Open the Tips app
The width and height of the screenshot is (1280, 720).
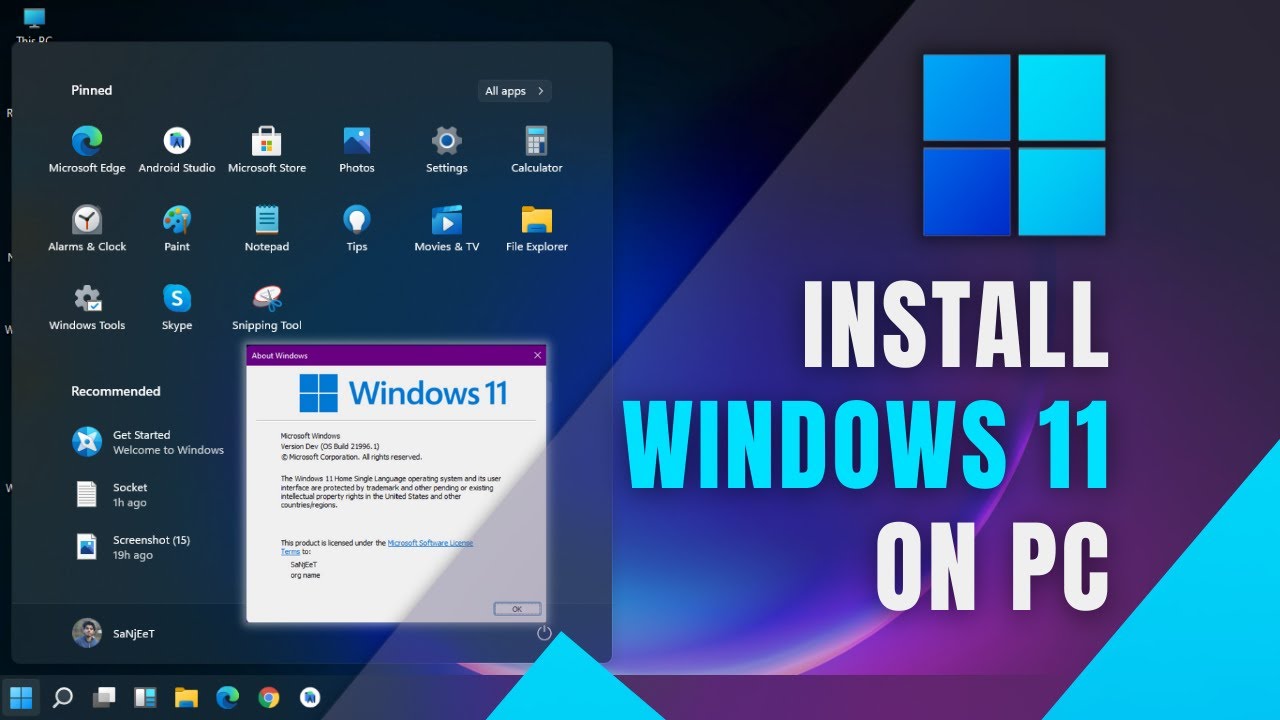[x=357, y=229]
